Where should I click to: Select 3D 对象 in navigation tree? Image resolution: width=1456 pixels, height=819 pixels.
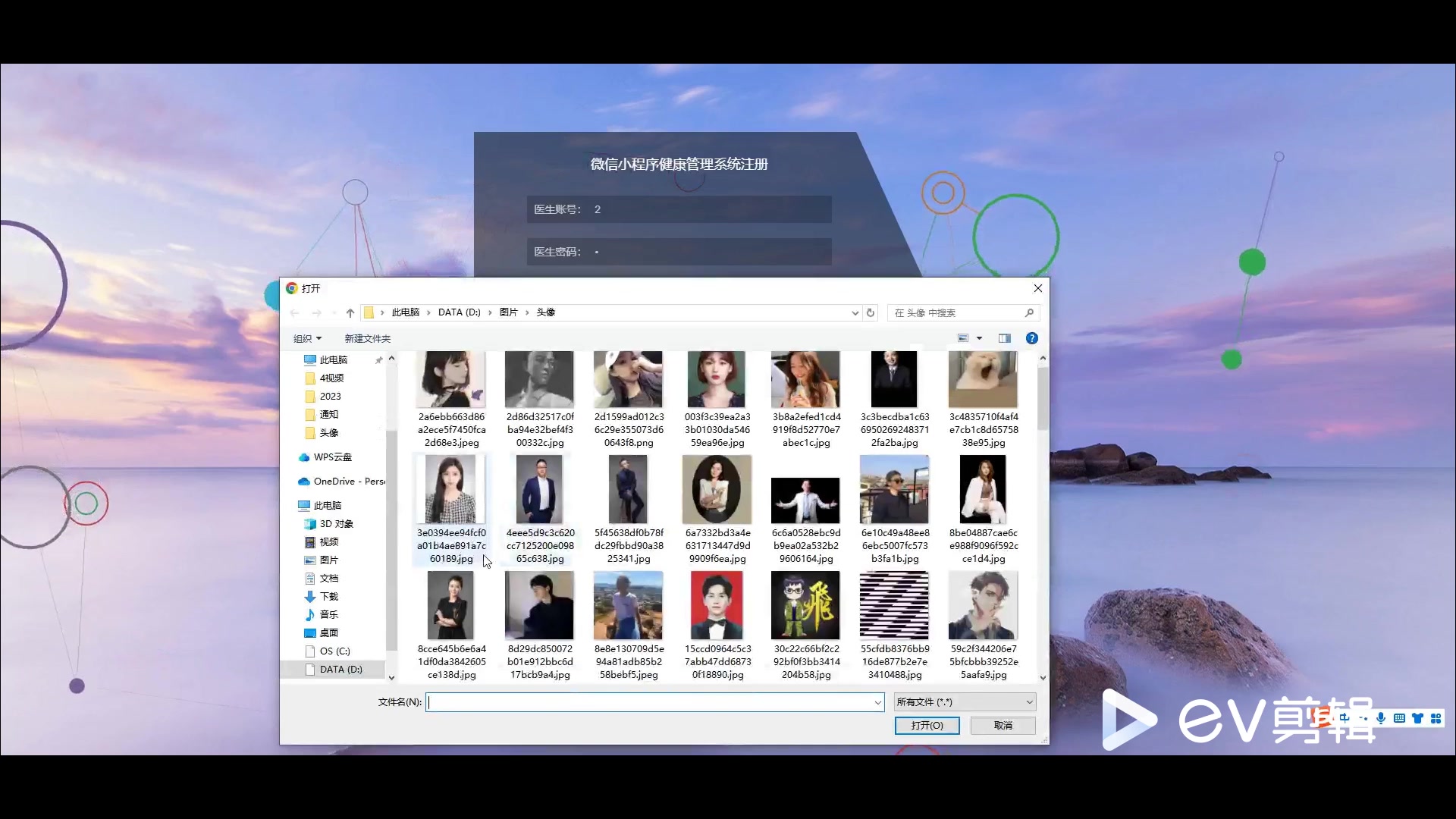click(x=336, y=523)
